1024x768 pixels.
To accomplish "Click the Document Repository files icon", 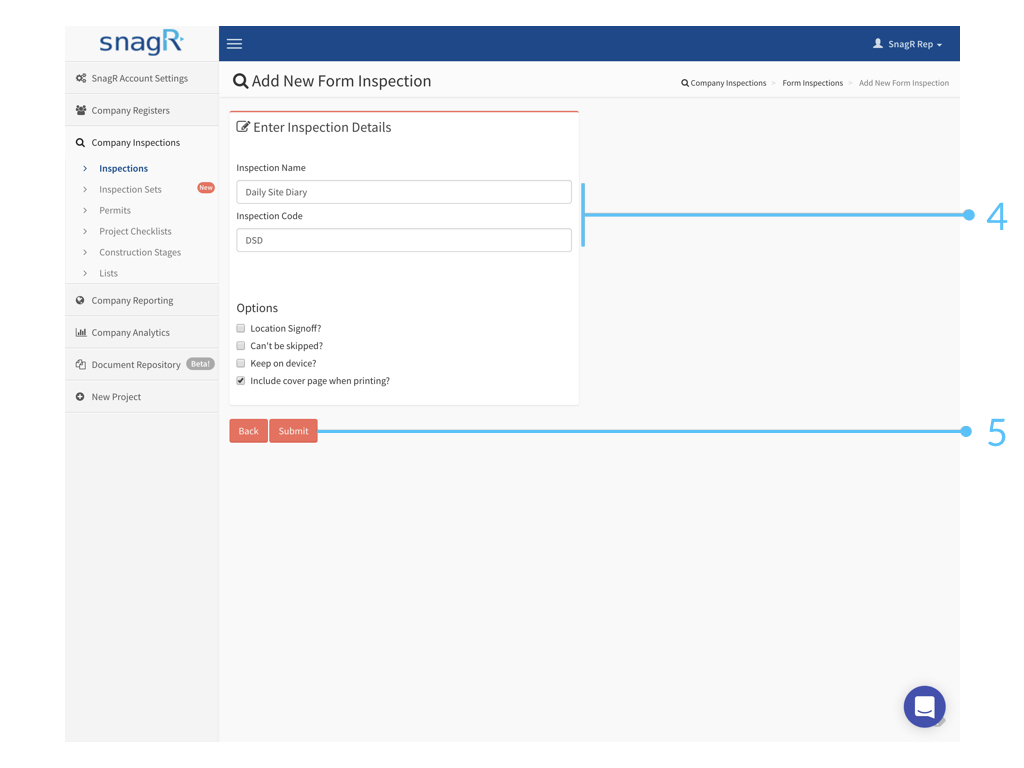I will 81,364.
